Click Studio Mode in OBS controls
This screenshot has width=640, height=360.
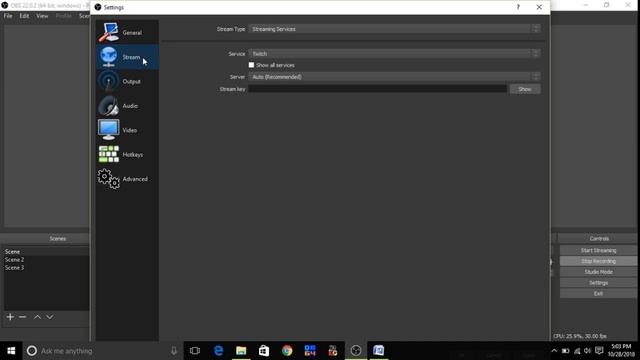coord(598,272)
